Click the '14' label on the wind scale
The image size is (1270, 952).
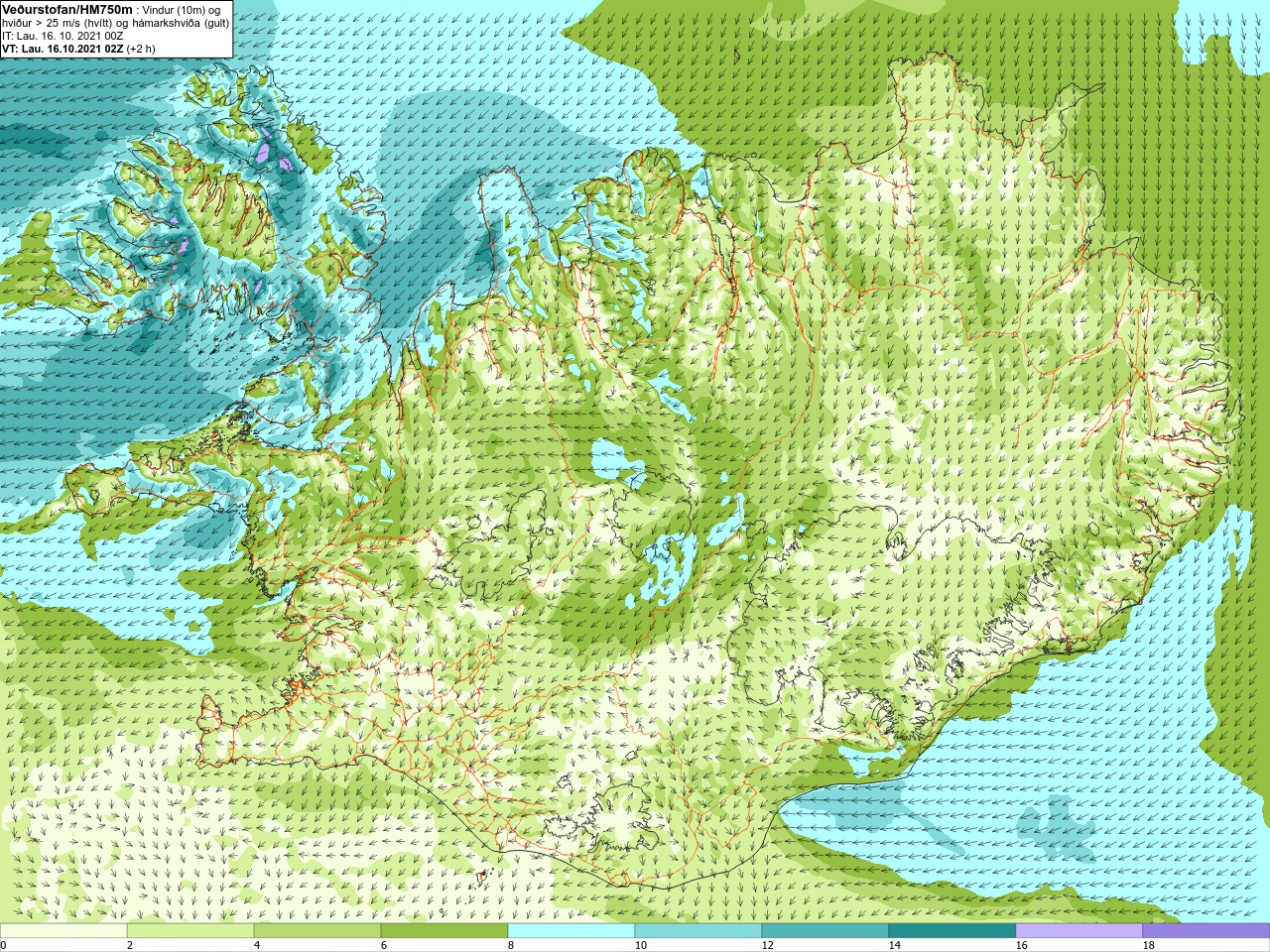coord(895,945)
